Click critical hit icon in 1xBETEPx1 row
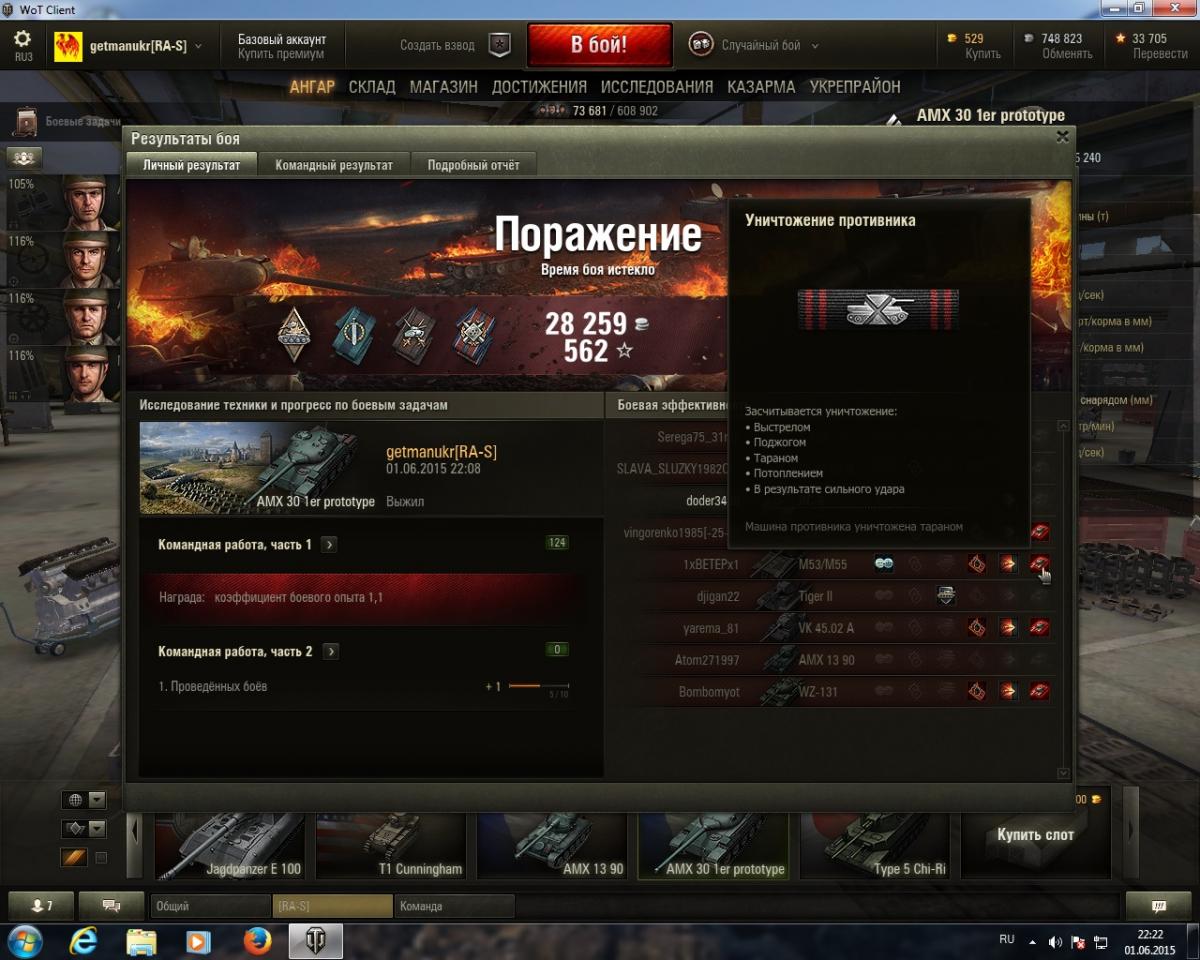Screen dimensions: 1200x960 click(x=1008, y=564)
